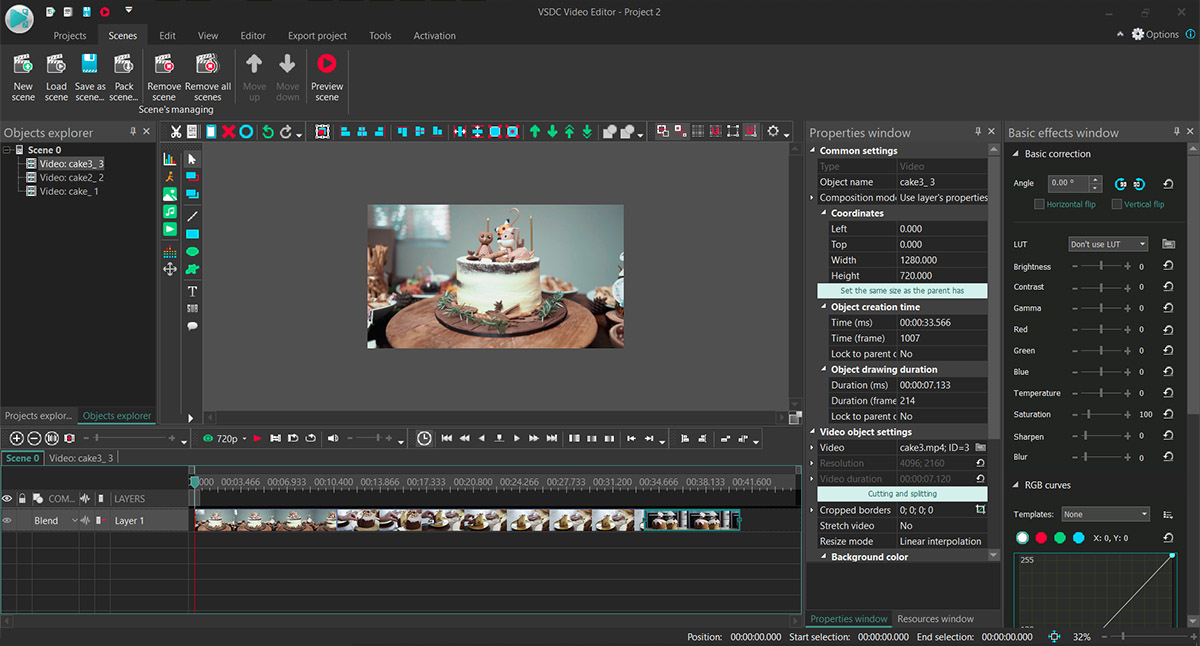
Task: Open the LUT dropdown showing Don't use LUT
Action: click(x=1107, y=243)
